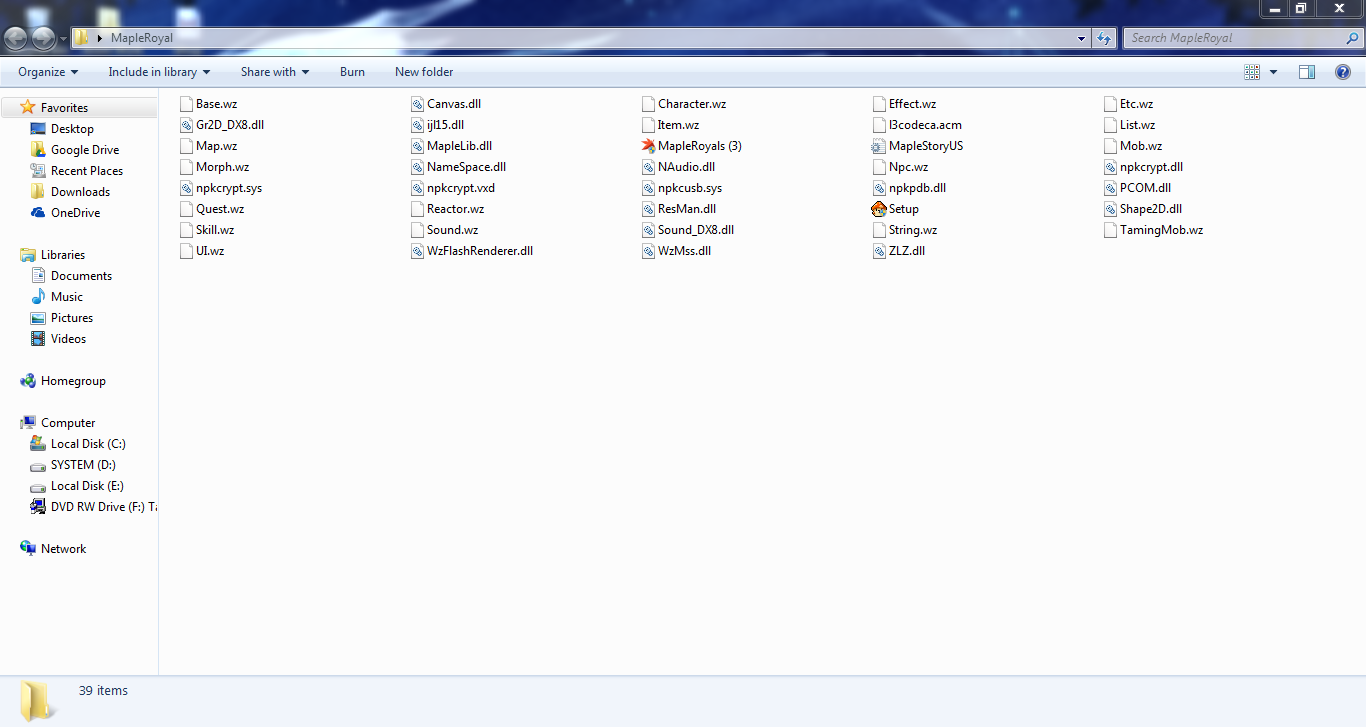
Task: Select the MapleStoryUS file icon
Action: (880, 146)
